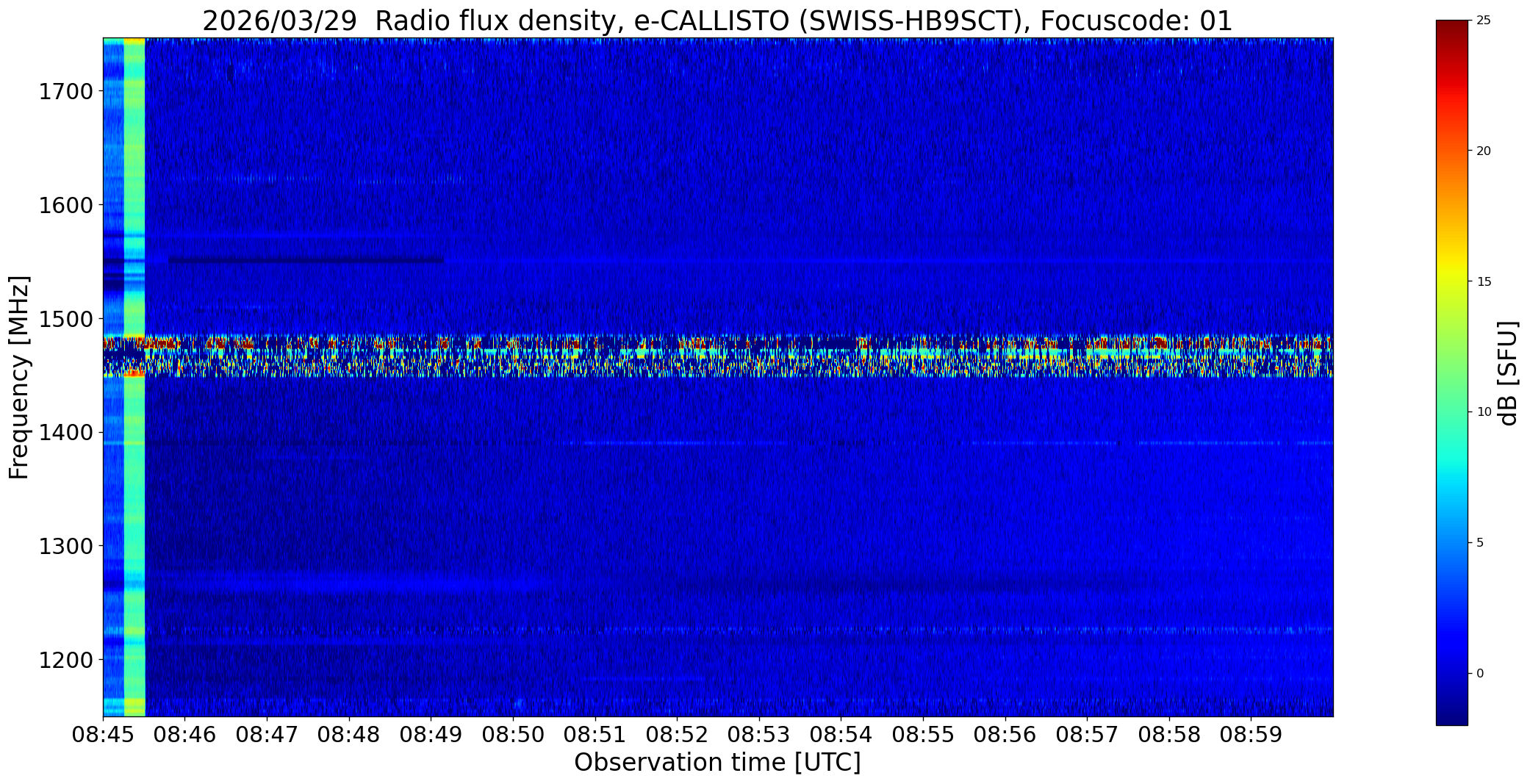Click the 08:46 time tick label
The image size is (1530, 784).
pyautogui.click(x=185, y=734)
